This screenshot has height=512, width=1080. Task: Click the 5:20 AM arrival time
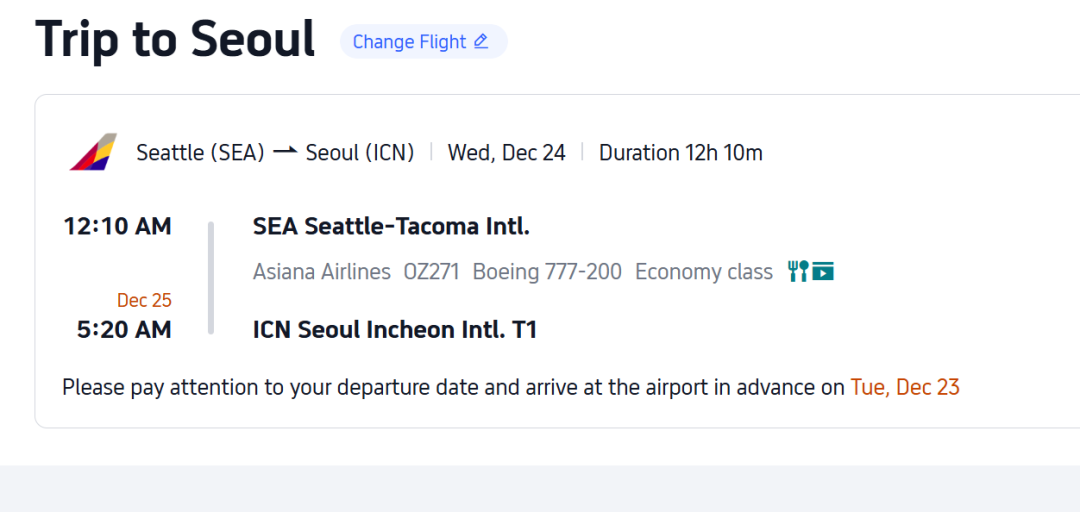point(124,330)
